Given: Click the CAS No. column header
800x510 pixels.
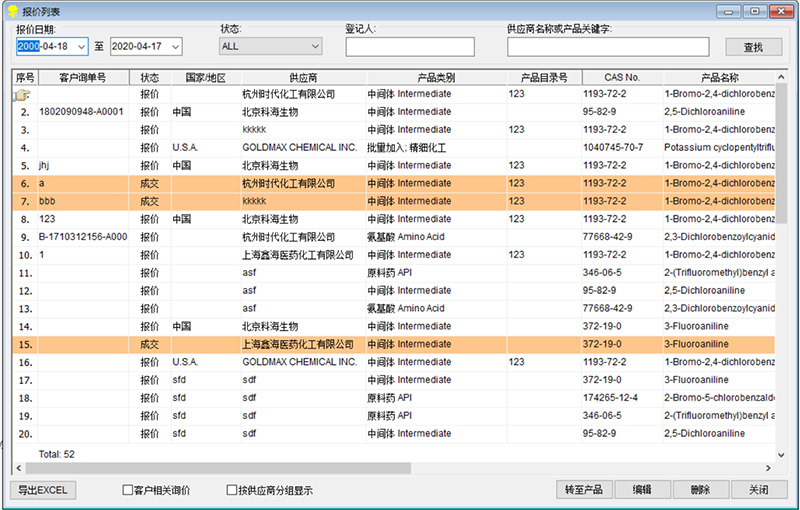Looking at the screenshot, I should click(621, 77).
